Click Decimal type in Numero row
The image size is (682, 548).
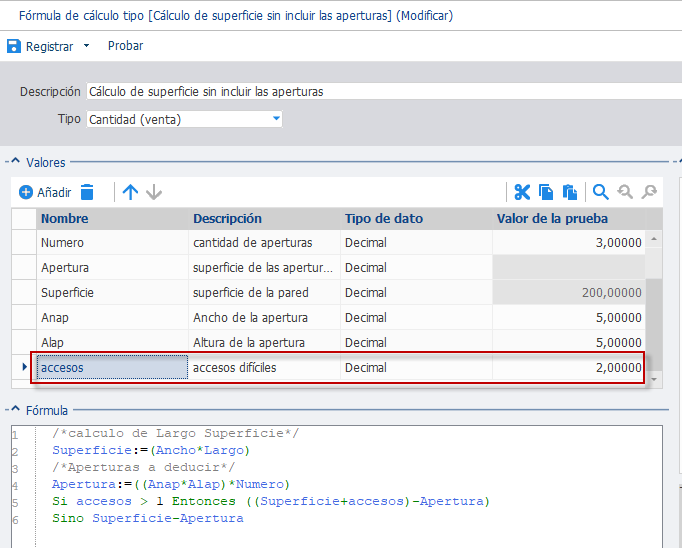click(416, 242)
